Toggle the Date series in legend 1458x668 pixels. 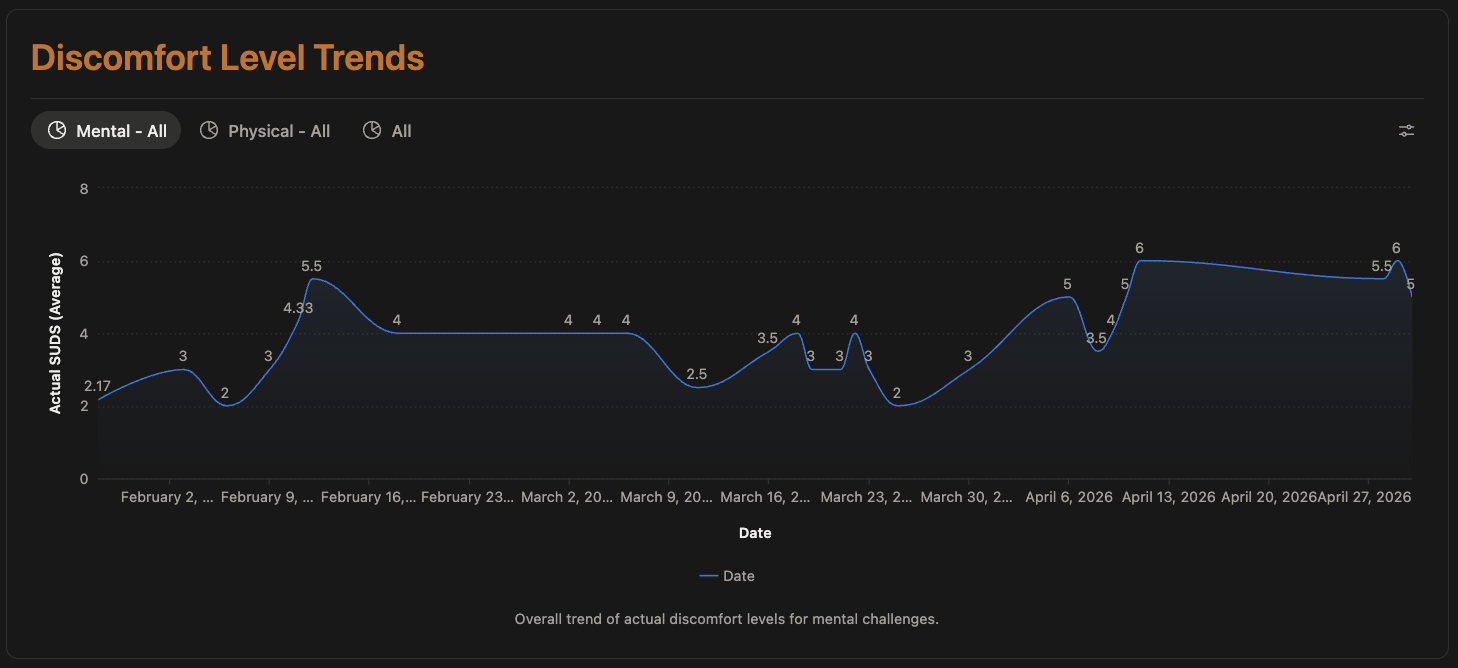pos(727,576)
